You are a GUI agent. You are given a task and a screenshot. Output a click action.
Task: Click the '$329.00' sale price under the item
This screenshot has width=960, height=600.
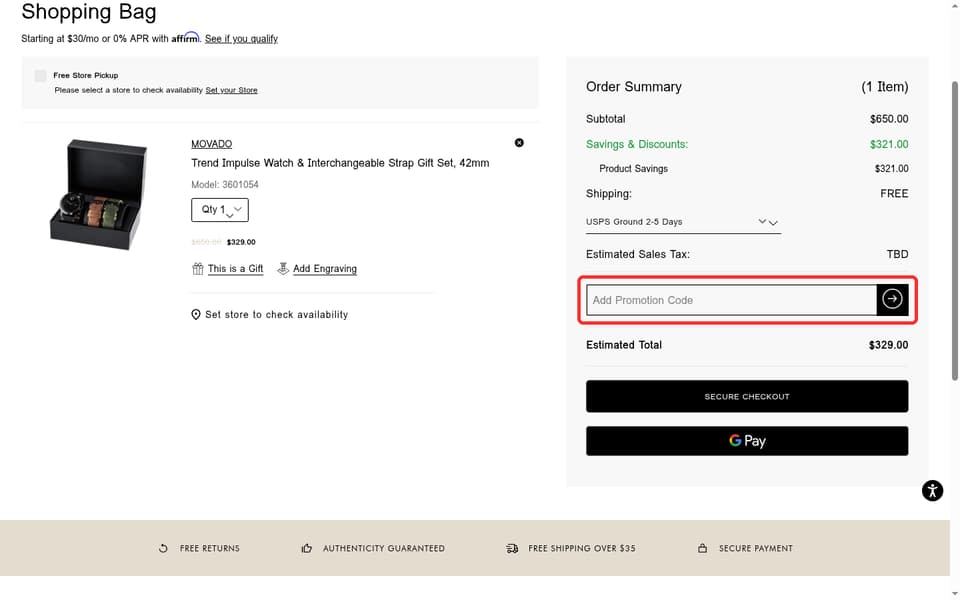(x=241, y=242)
